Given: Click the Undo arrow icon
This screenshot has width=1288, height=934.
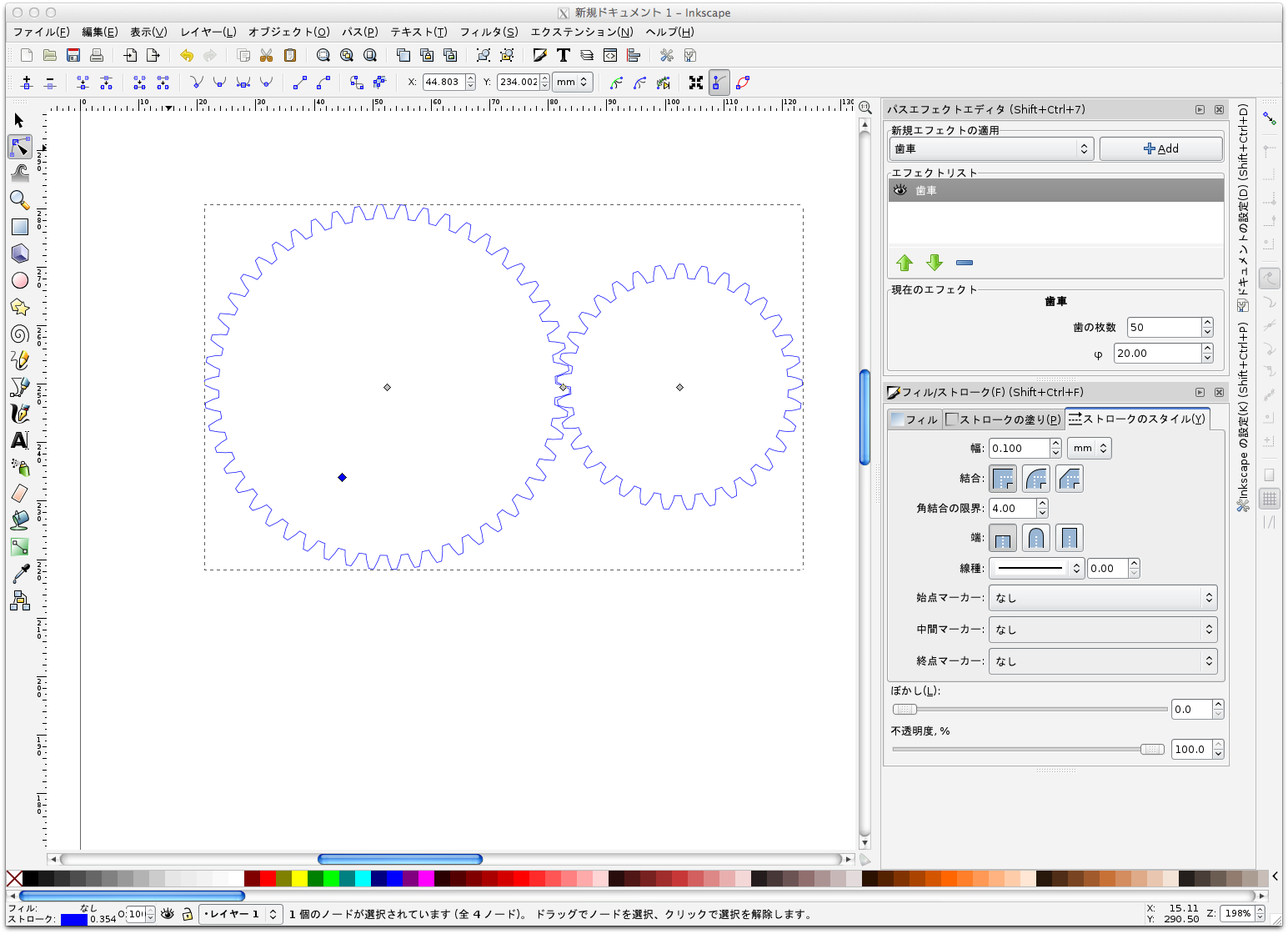Looking at the screenshot, I should (187, 55).
